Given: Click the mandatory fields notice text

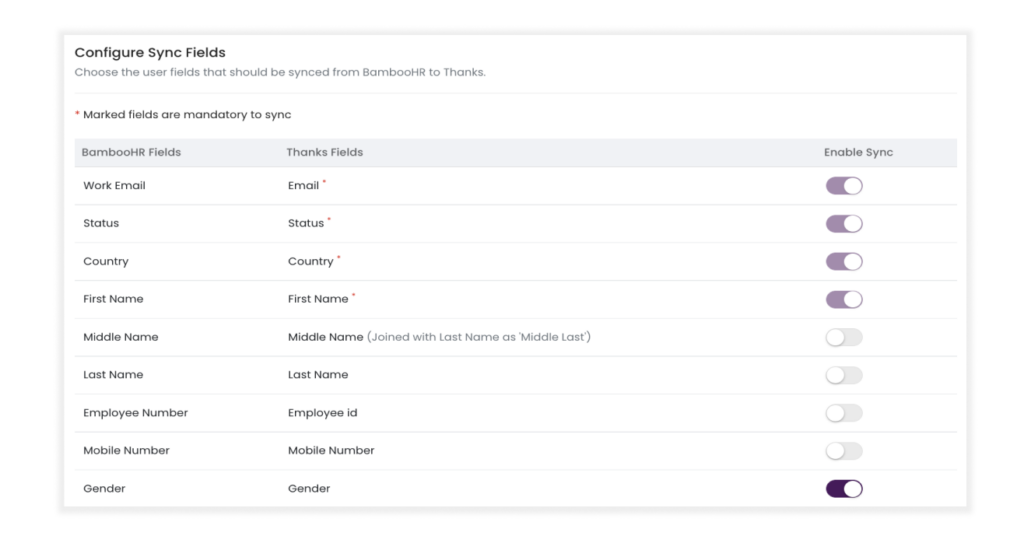Looking at the screenshot, I should click(187, 115).
